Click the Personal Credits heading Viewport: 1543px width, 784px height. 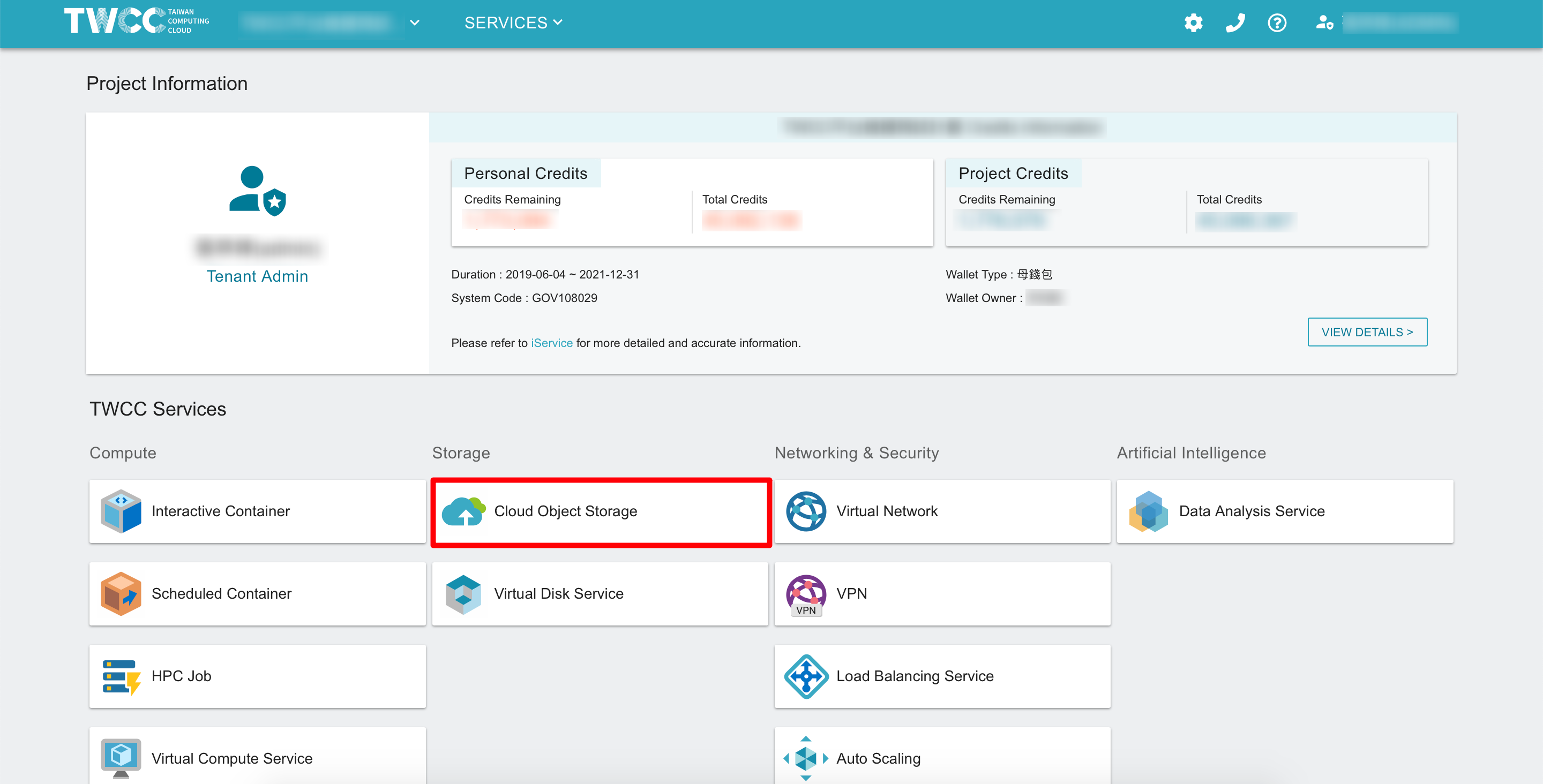[525, 173]
